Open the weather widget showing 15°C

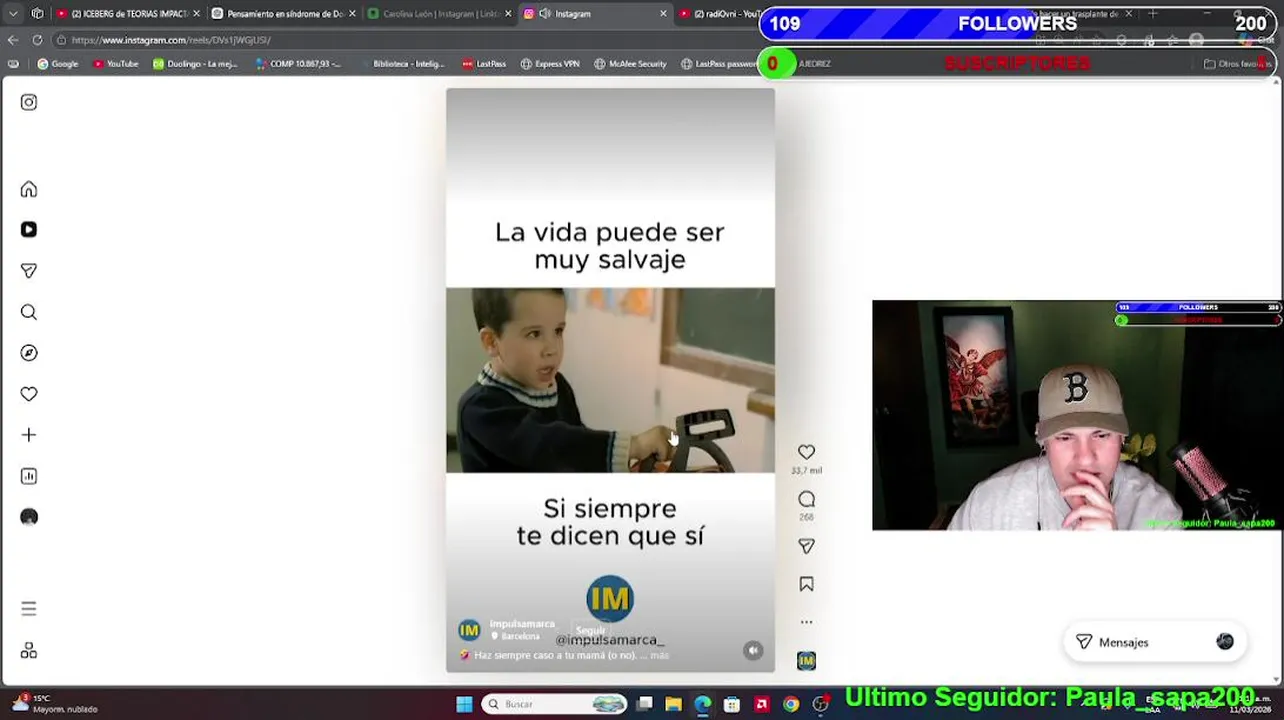pos(55,704)
